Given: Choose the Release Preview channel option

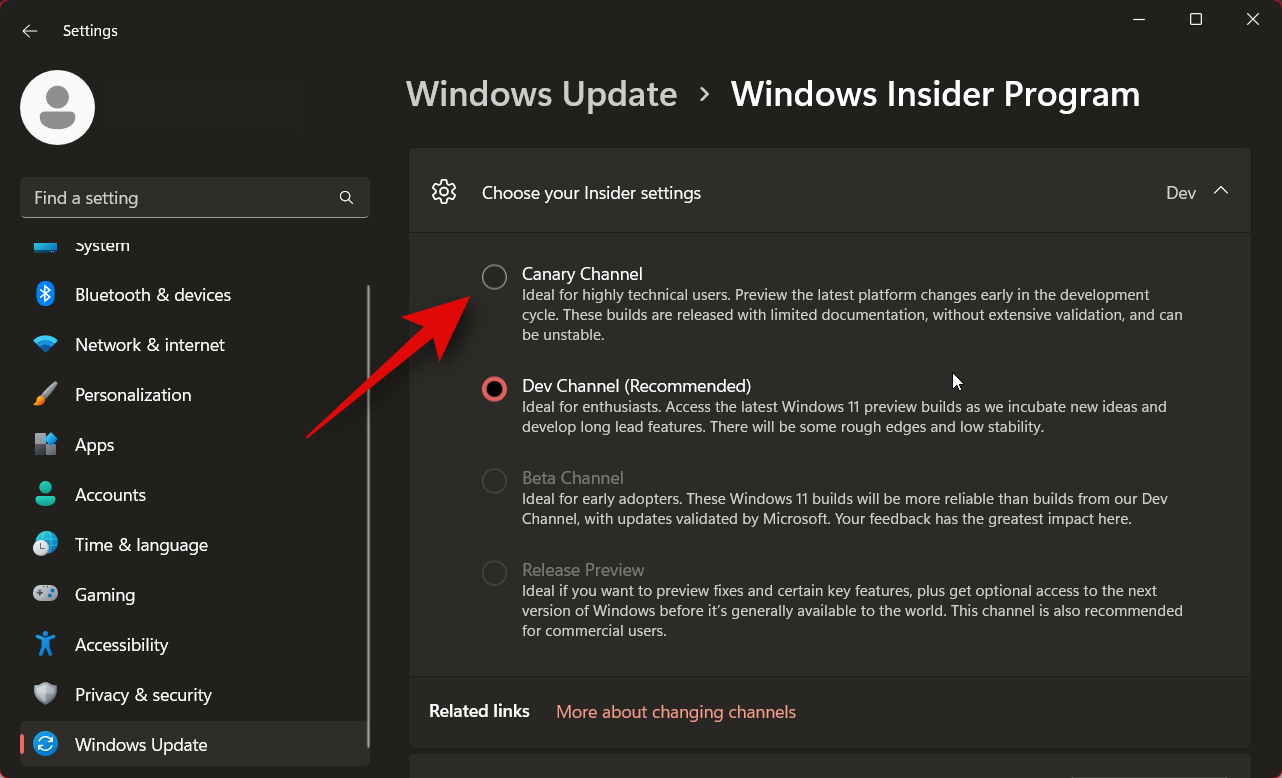Looking at the screenshot, I should click(x=494, y=573).
